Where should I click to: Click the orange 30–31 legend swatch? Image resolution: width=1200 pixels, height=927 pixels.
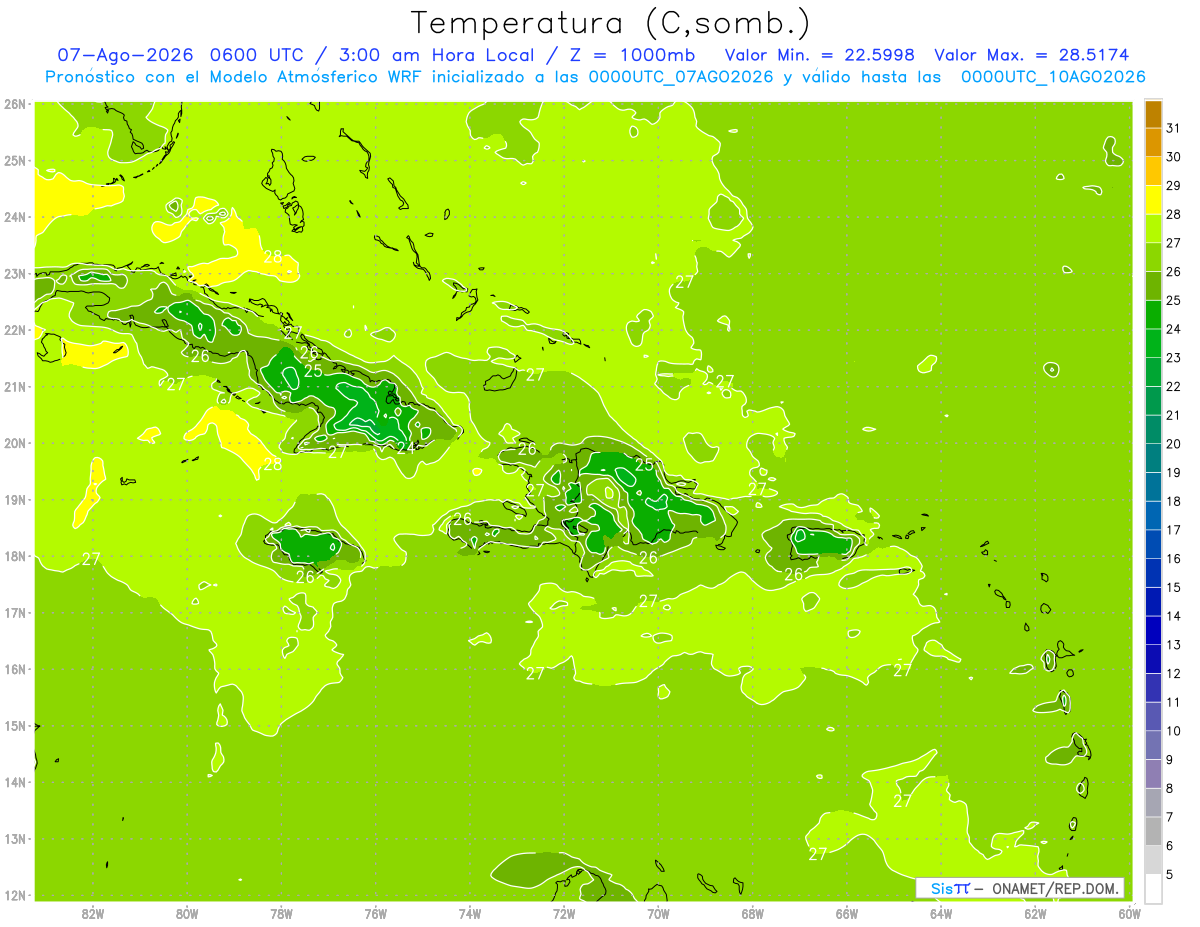tap(1153, 142)
